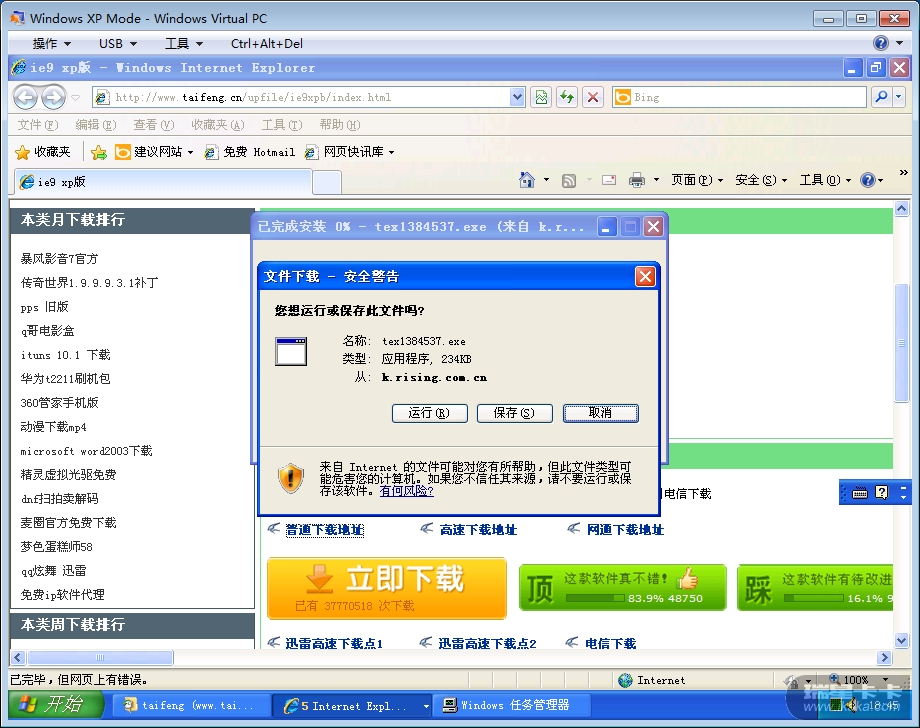Image resolution: width=920 pixels, height=728 pixels.
Task: Click the Windows 任务管理器 taskbar item
Action: tap(510, 705)
